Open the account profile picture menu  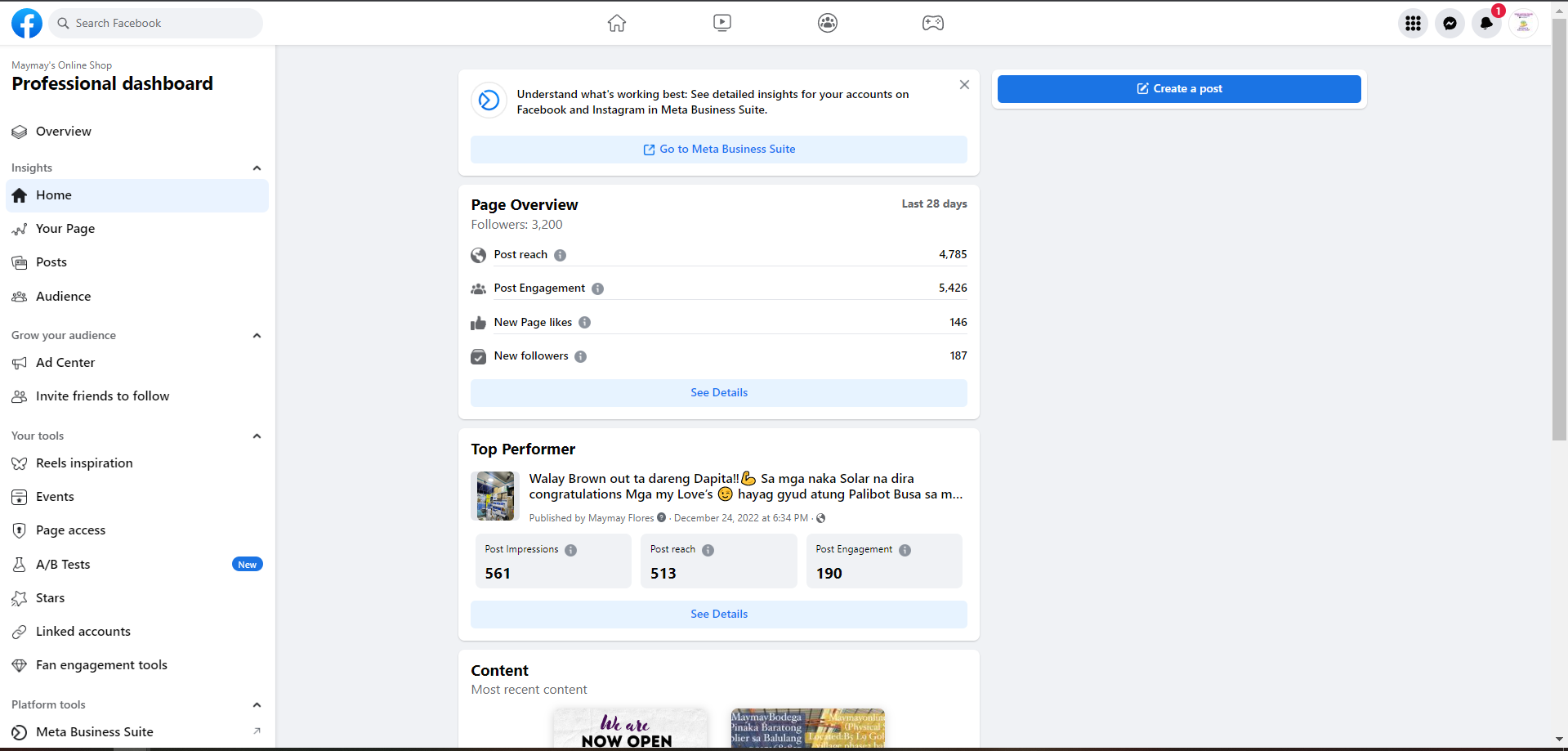1524,23
